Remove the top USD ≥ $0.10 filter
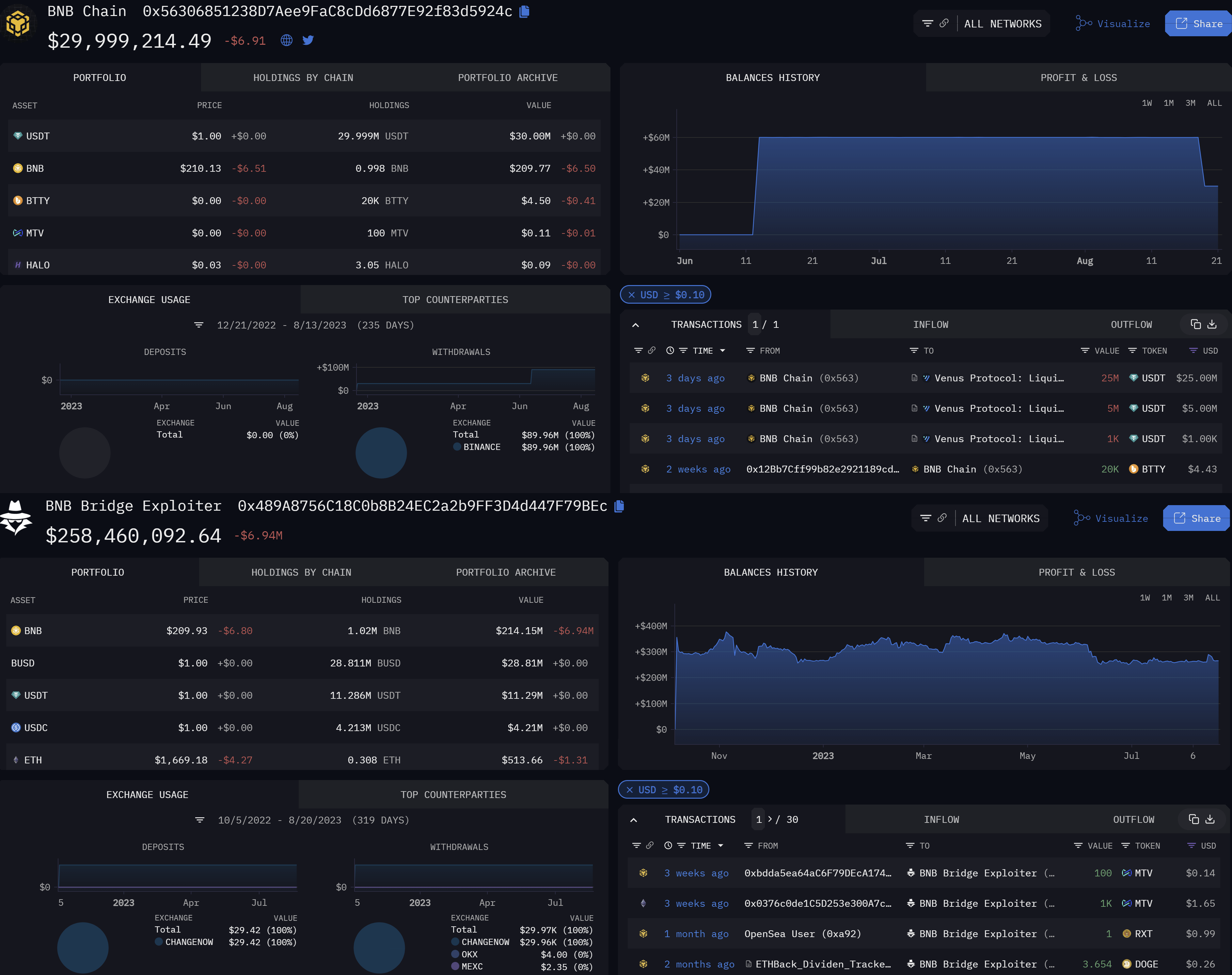Screen dimensions: 1232x975 [x=631, y=295]
